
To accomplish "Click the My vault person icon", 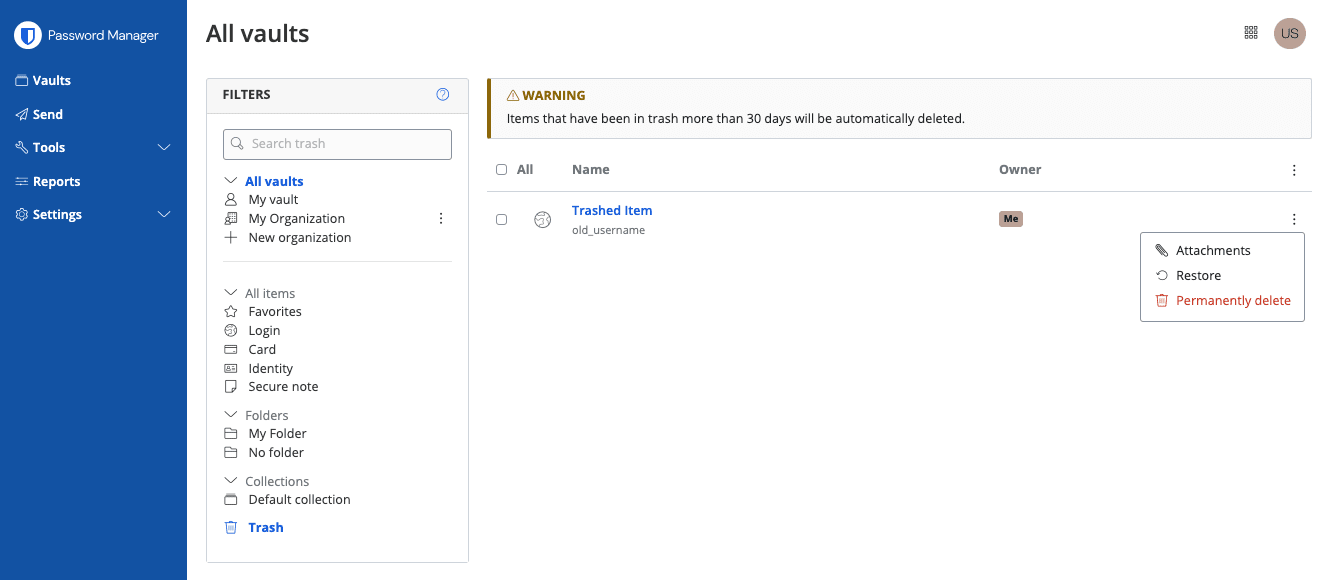I will [x=230, y=200].
